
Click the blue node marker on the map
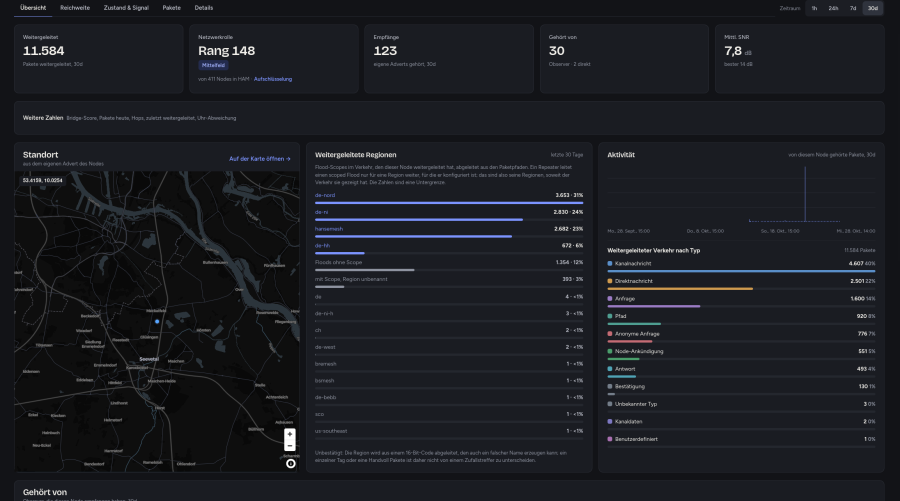tap(157, 321)
